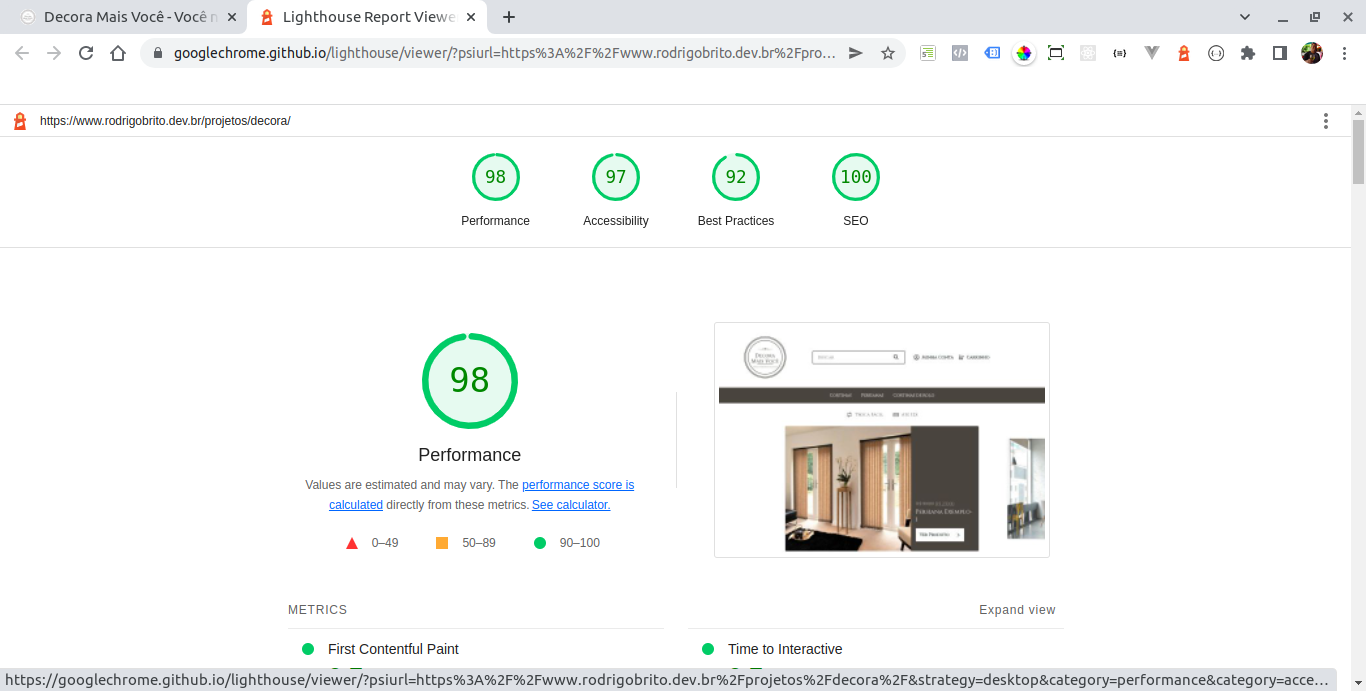1366x691 pixels.
Task: Open the 'performance score is calculated' link
Action: (577, 485)
